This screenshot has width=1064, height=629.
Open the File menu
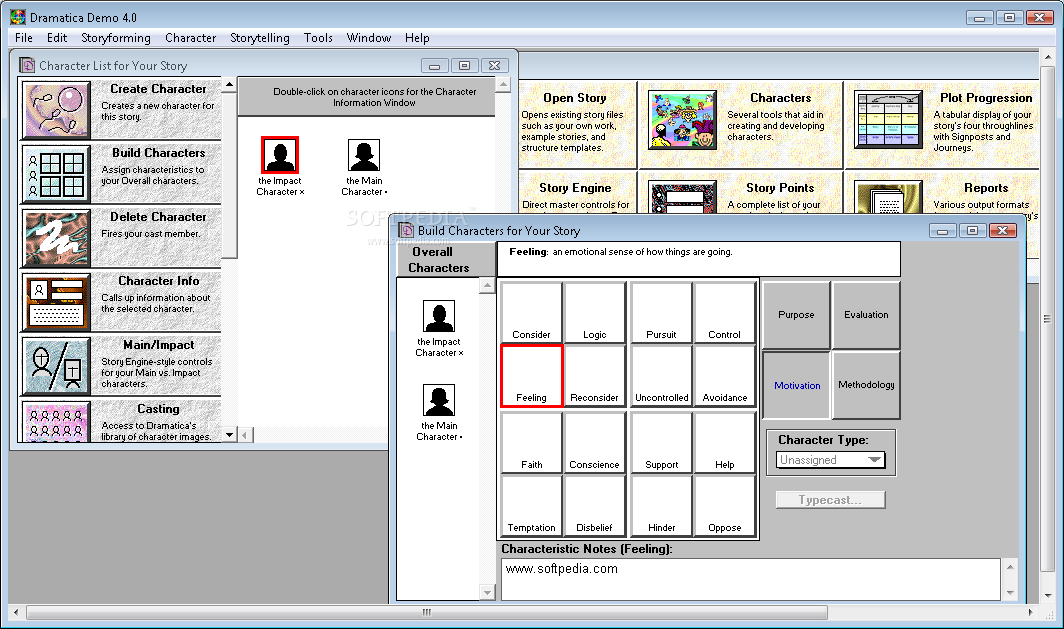(24, 38)
